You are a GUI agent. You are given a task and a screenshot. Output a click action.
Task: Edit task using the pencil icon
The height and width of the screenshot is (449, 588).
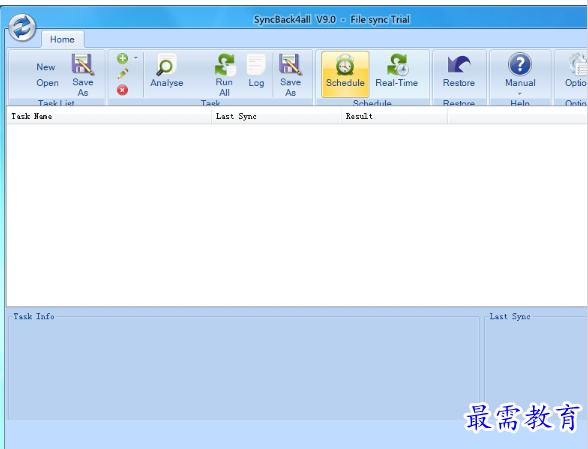click(123, 74)
